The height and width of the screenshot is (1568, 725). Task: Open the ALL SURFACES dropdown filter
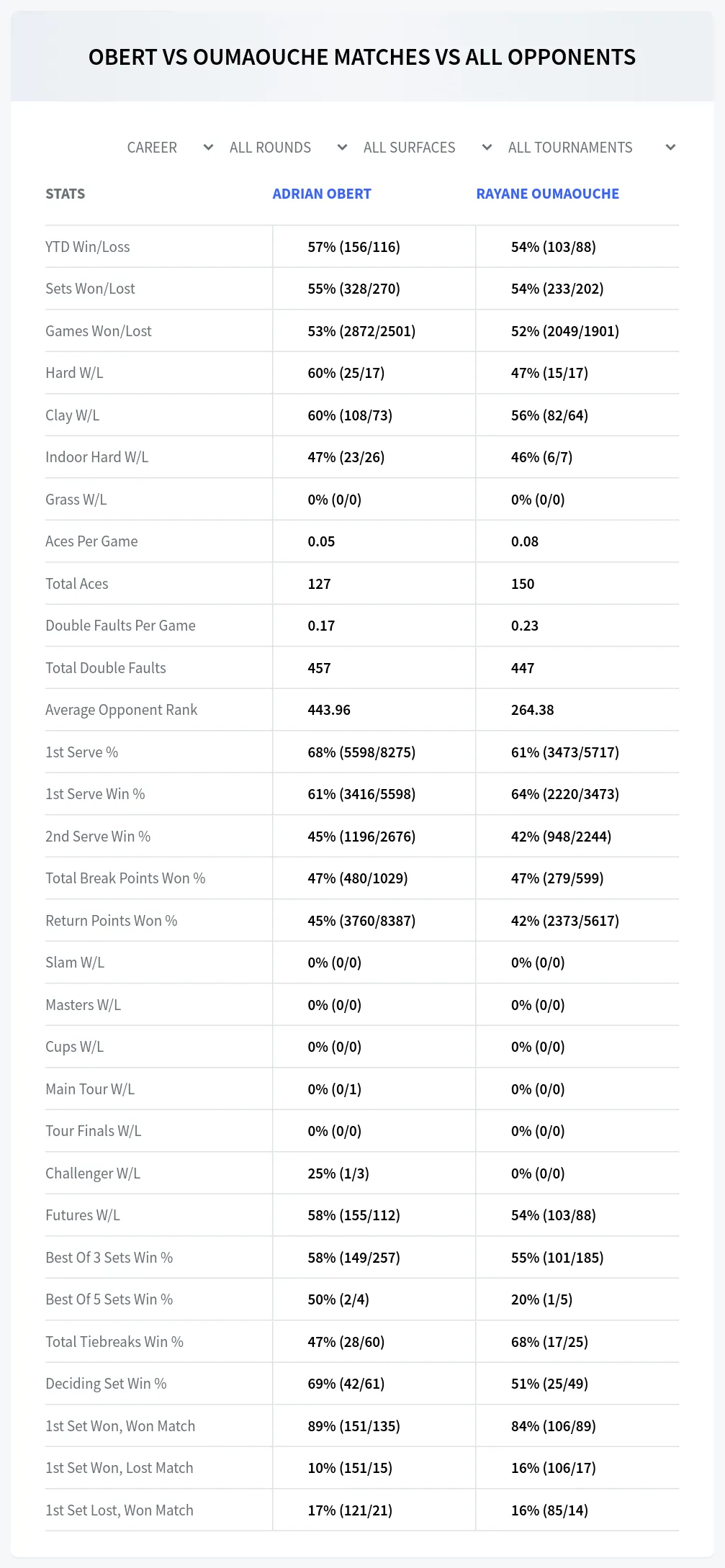pos(426,148)
